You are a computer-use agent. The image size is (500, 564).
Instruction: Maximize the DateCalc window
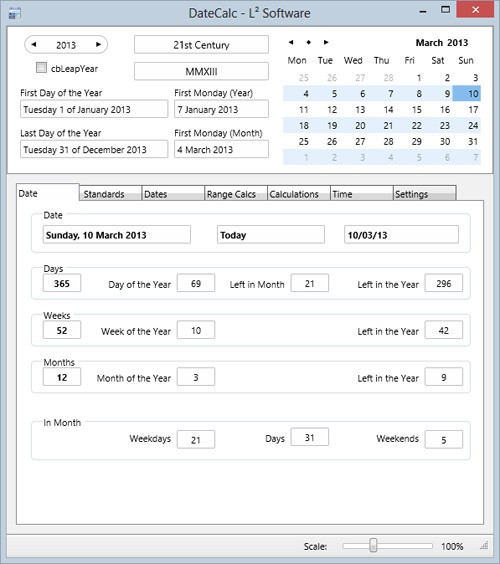point(445,10)
